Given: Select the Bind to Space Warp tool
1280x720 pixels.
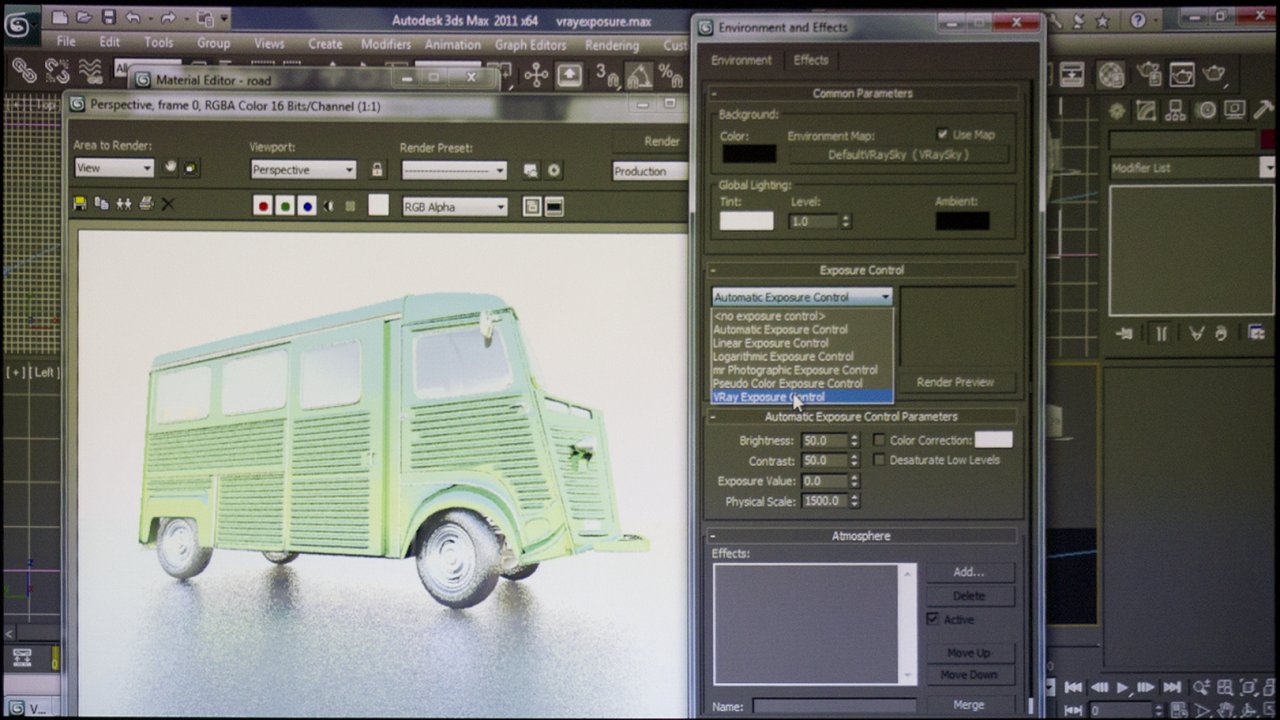Looking at the screenshot, I should [90, 70].
